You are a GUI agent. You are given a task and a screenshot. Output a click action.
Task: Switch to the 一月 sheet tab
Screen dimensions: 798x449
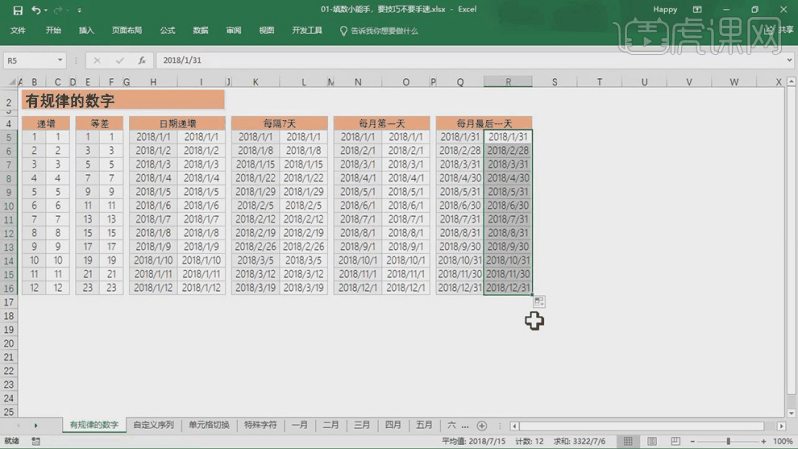pyautogui.click(x=299, y=425)
